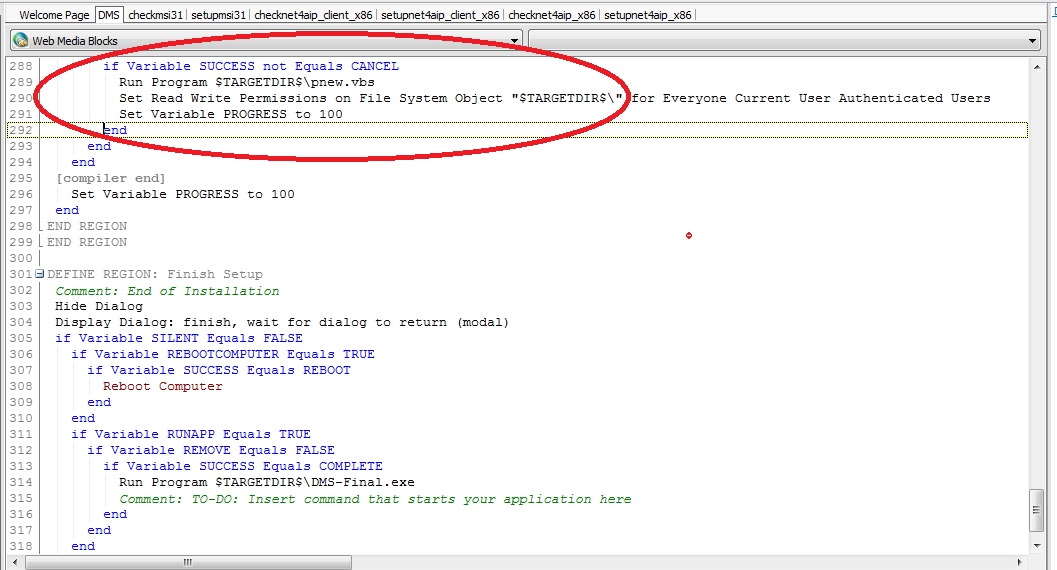Click the end statement on line 297
The width and height of the screenshot is (1057, 570).
pyautogui.click(x=67, y=210)
